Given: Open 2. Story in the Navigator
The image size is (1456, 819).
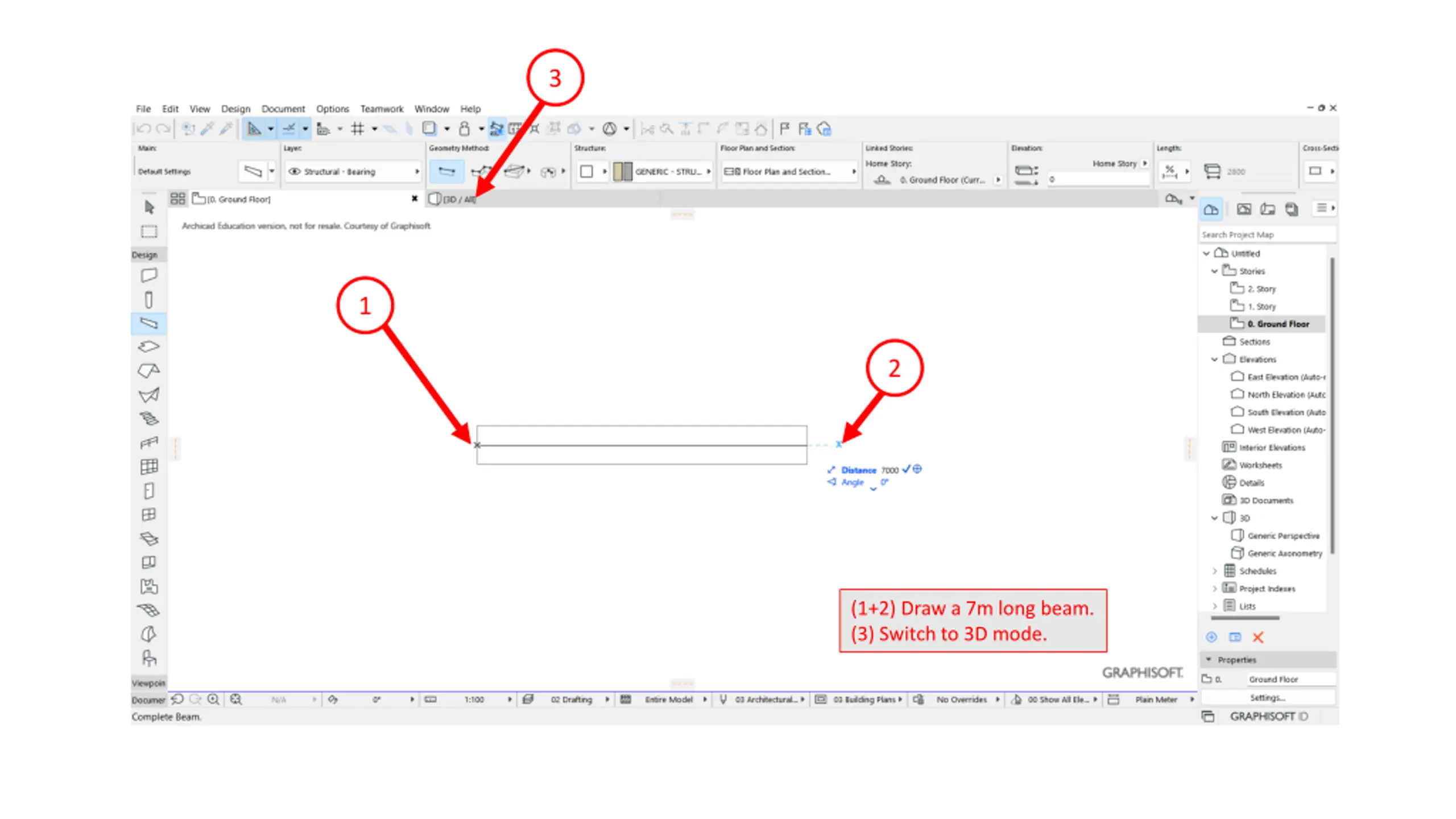Looking at the screenshot, I should (x=1253, y=289).
